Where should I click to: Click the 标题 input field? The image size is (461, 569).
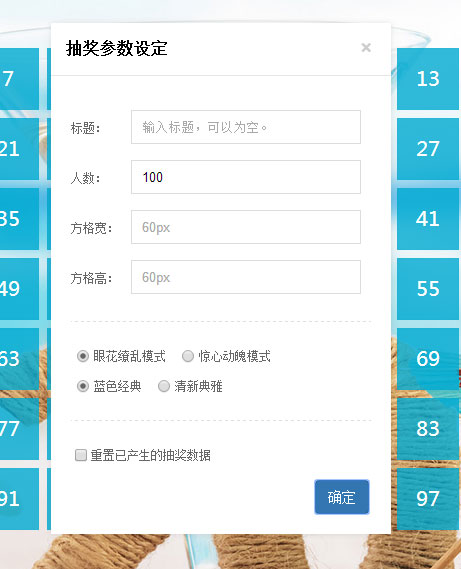[x=246, y=127]
